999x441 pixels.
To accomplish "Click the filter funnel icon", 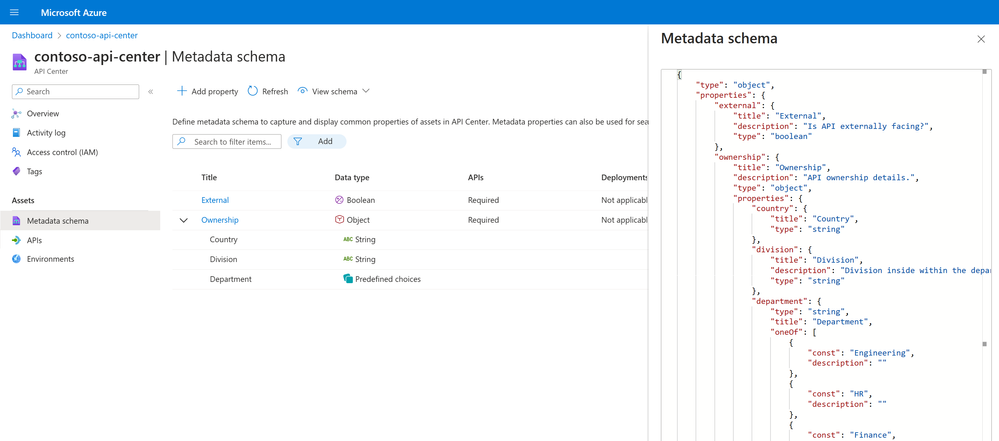I will point(298,141).
